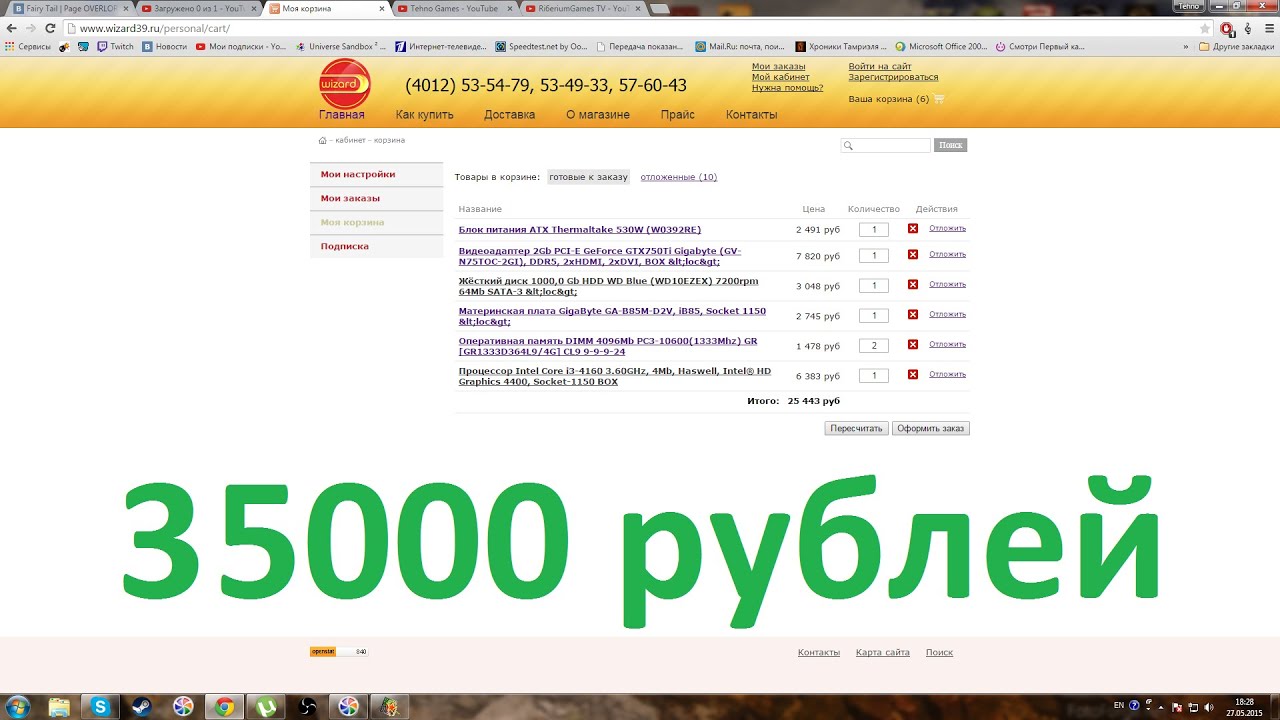Click the quantity field for the Thermaltake power supply

click(873, 230)
